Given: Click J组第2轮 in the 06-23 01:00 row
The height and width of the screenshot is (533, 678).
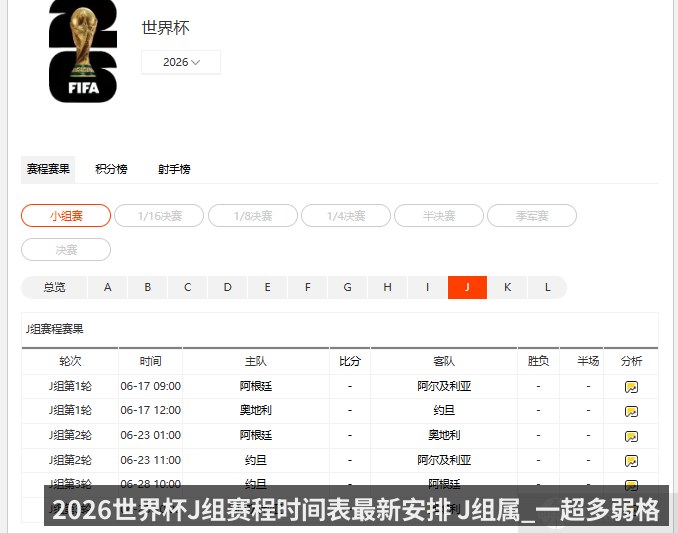Looking at the screenshot, I should pos(70,435).
